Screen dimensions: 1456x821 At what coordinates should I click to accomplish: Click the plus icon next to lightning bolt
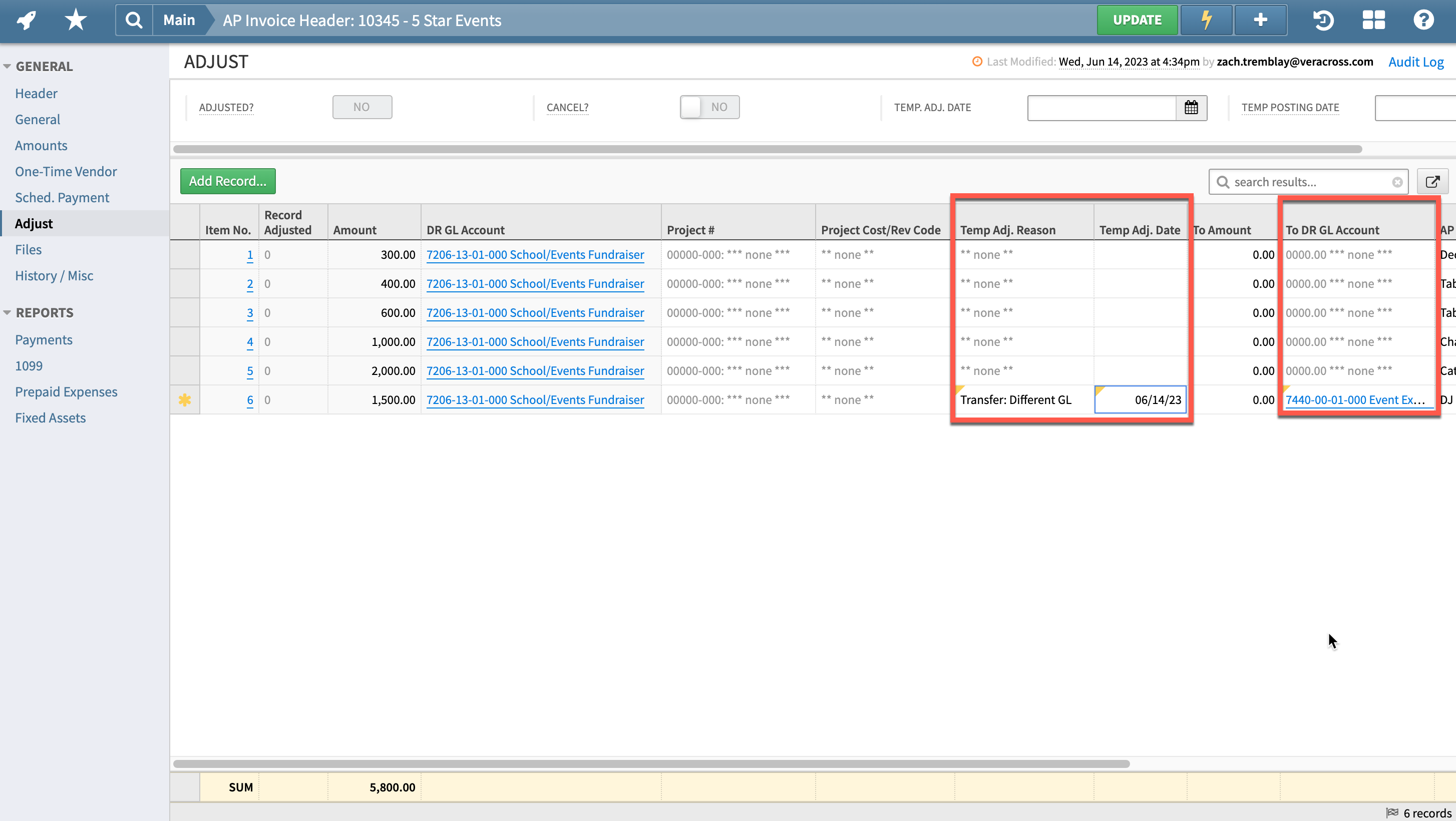point(1260,20)
